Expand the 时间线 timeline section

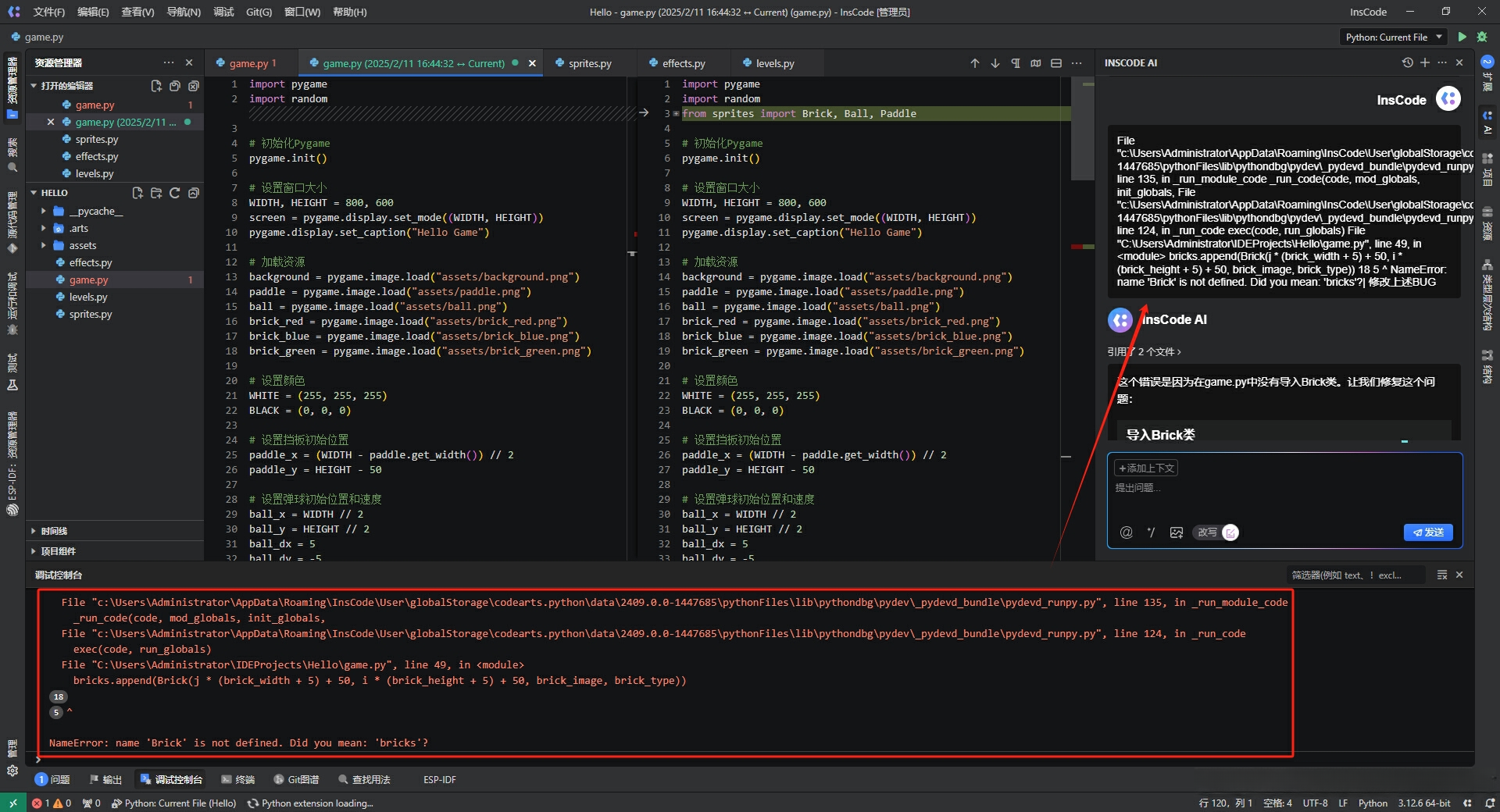pos(54,531)
